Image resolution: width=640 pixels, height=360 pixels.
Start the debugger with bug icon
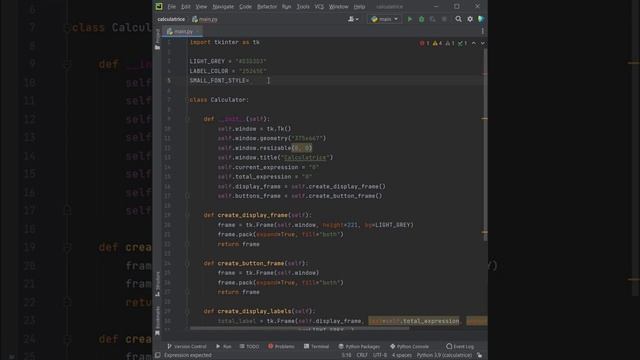click(x=422, y=19)
